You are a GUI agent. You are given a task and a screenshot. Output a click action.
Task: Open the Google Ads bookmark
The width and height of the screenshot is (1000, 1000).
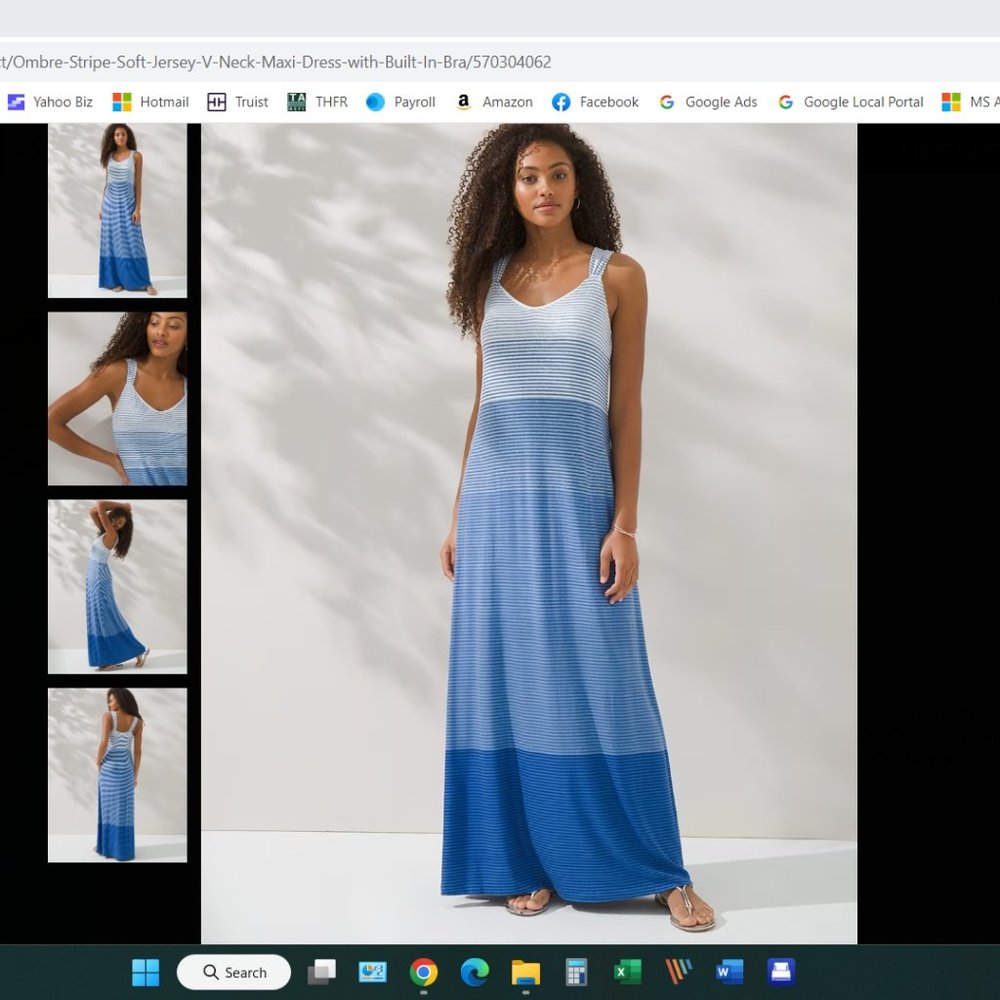tap(708, 102)
